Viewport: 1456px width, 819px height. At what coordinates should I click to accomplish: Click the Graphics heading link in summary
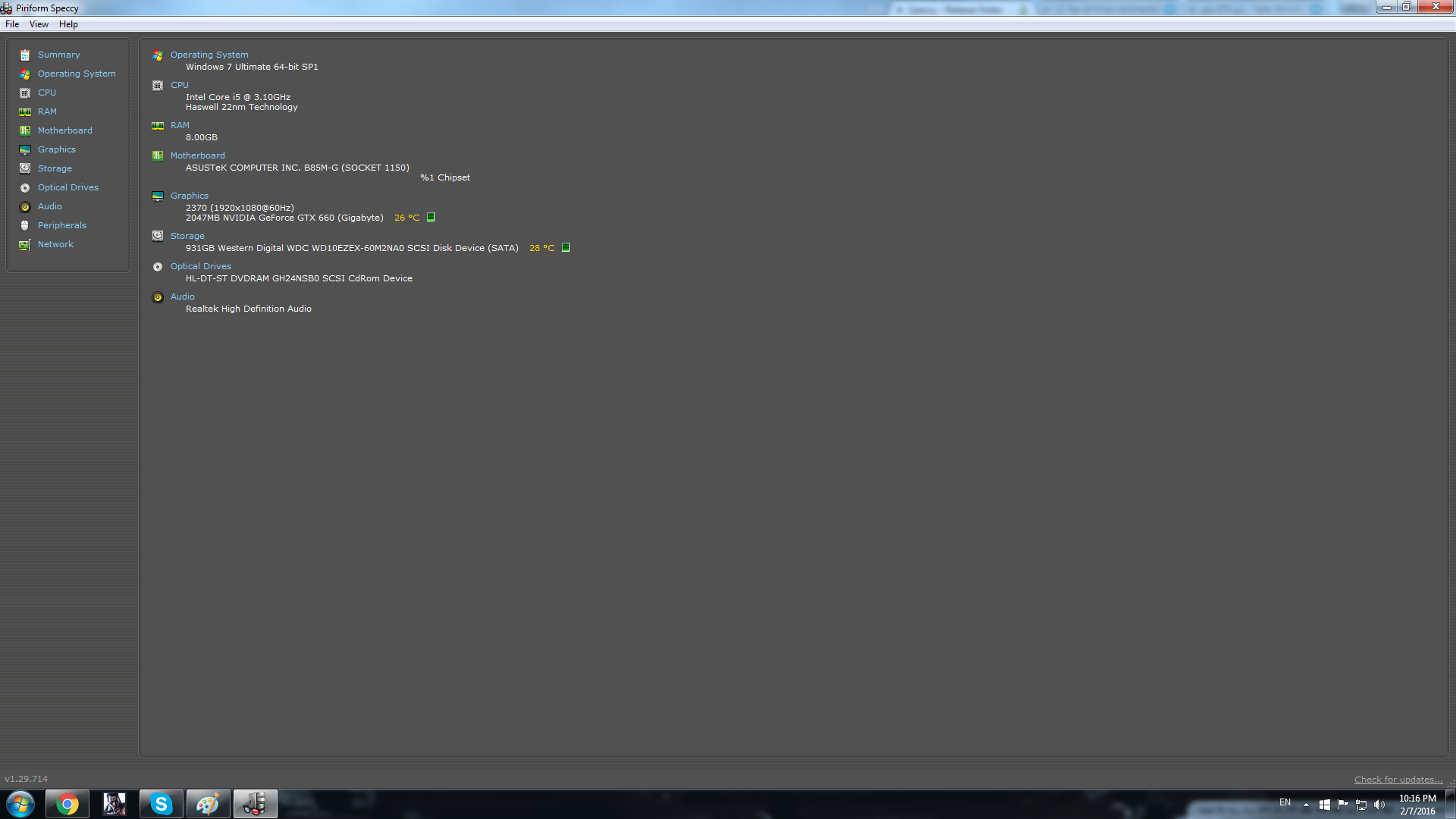click(190, 196)
